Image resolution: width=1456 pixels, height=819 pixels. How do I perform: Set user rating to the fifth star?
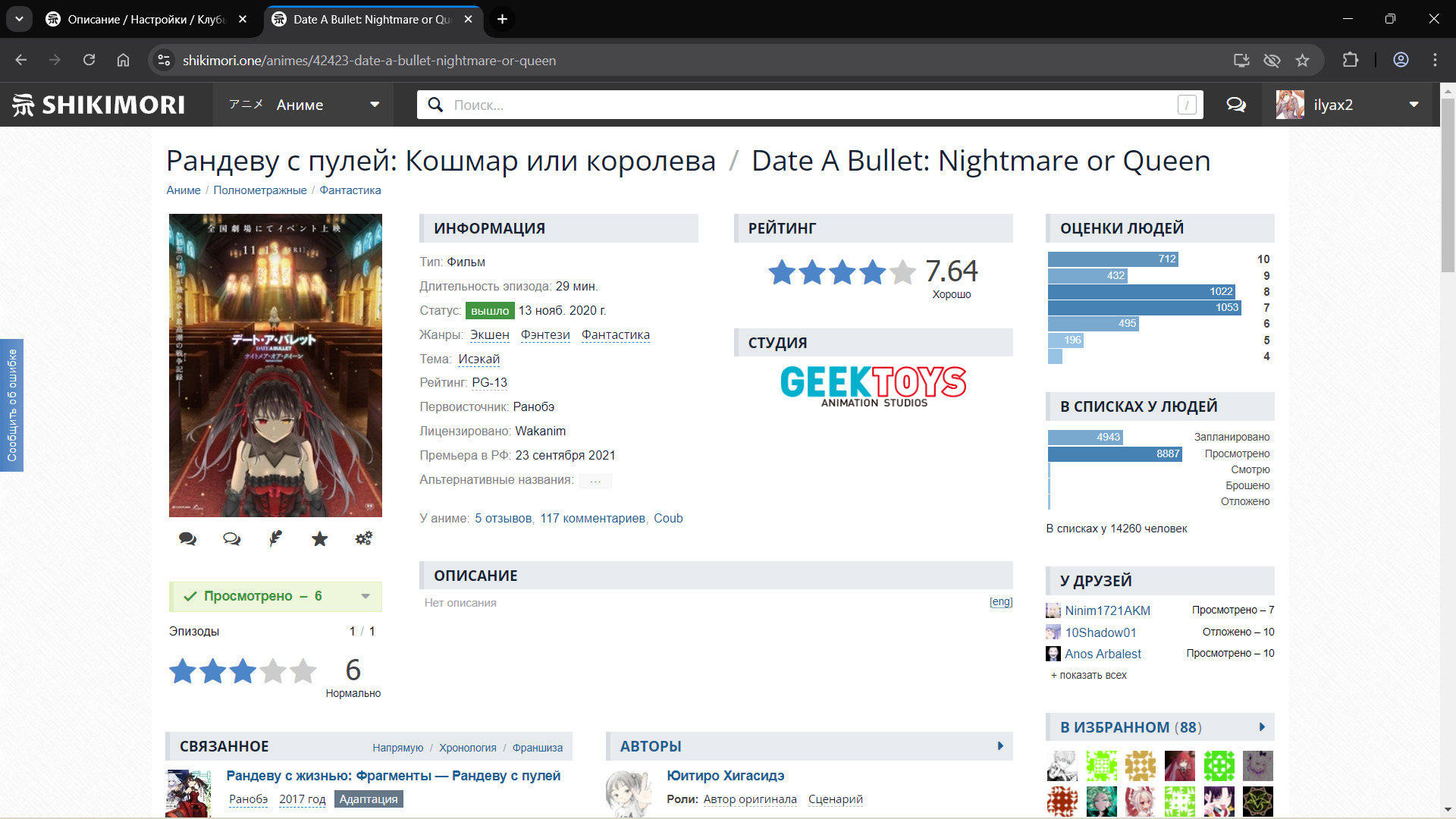[303, 671]
